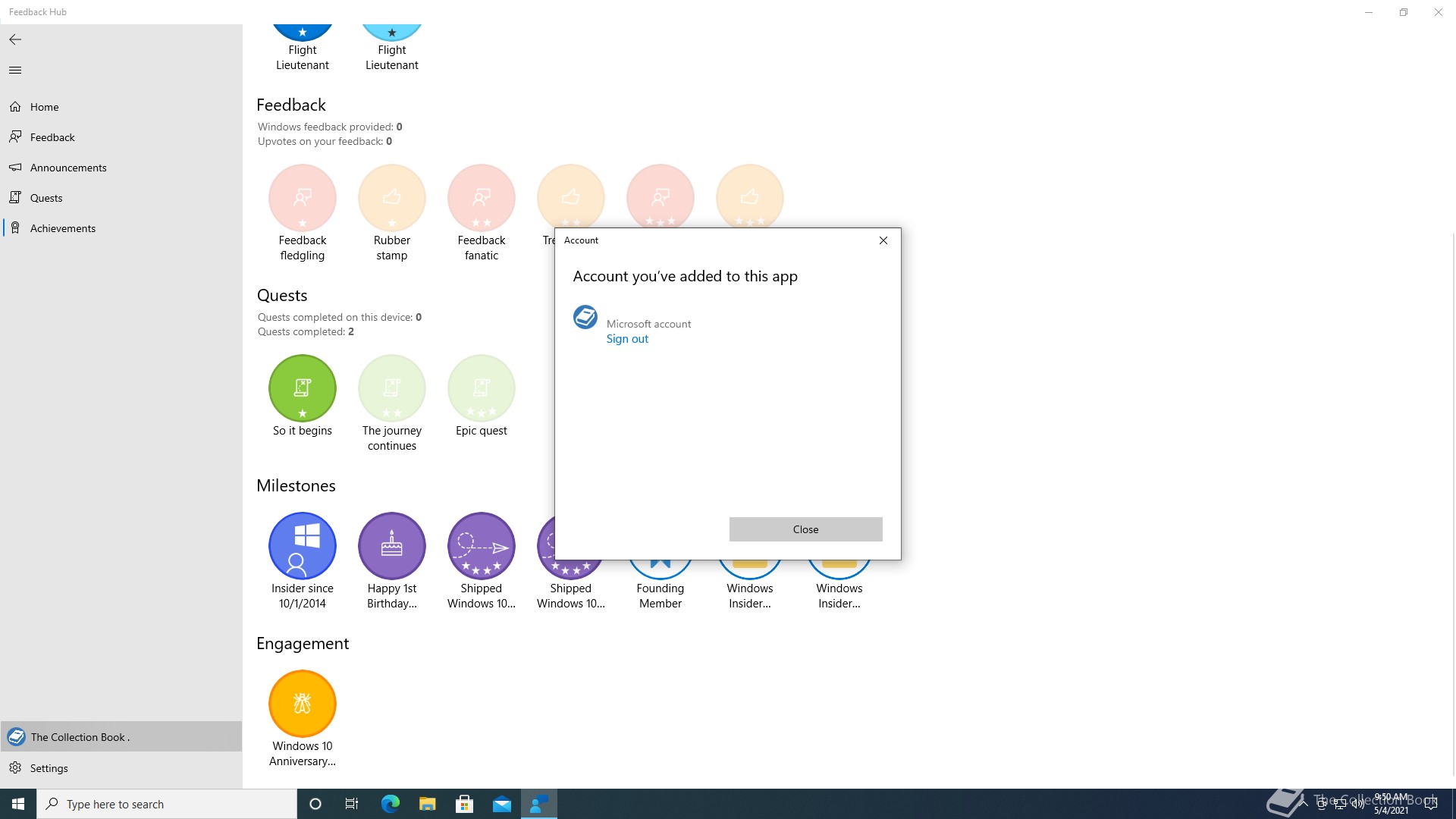Select the first Shipped Windows 10 badge
The height and width of the screenshot is (819, 1456).
click(x=482, y=546)
